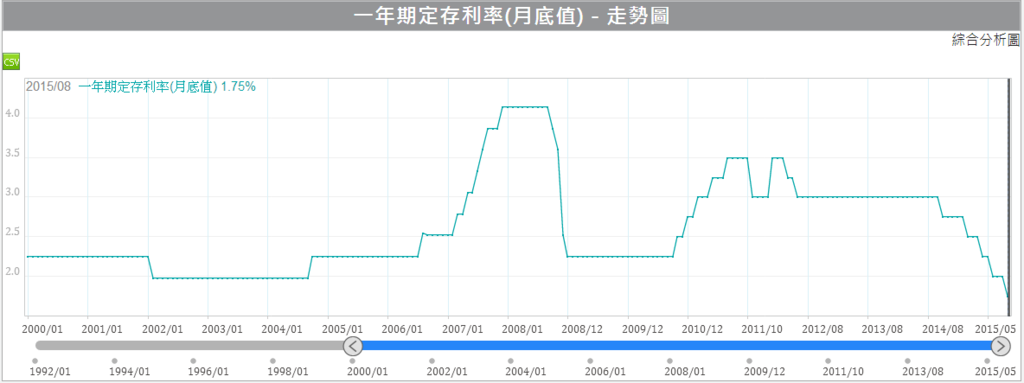Click the 2.5 y-axis label
The height and width of the screenshot is (383, 1024).
(13, 232)
